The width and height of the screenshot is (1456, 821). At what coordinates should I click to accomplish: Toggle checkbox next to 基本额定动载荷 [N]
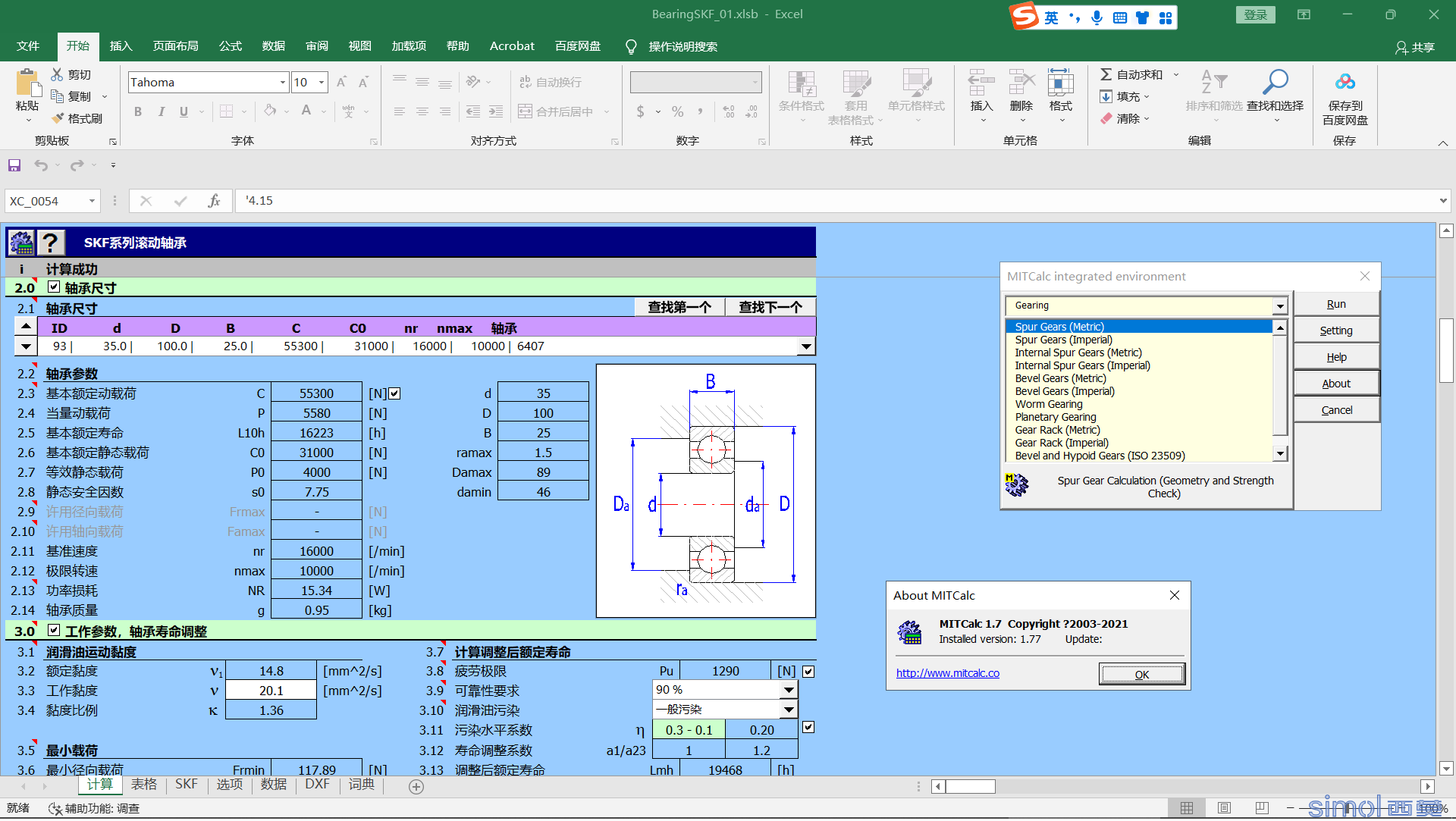(x=394, y=393)
